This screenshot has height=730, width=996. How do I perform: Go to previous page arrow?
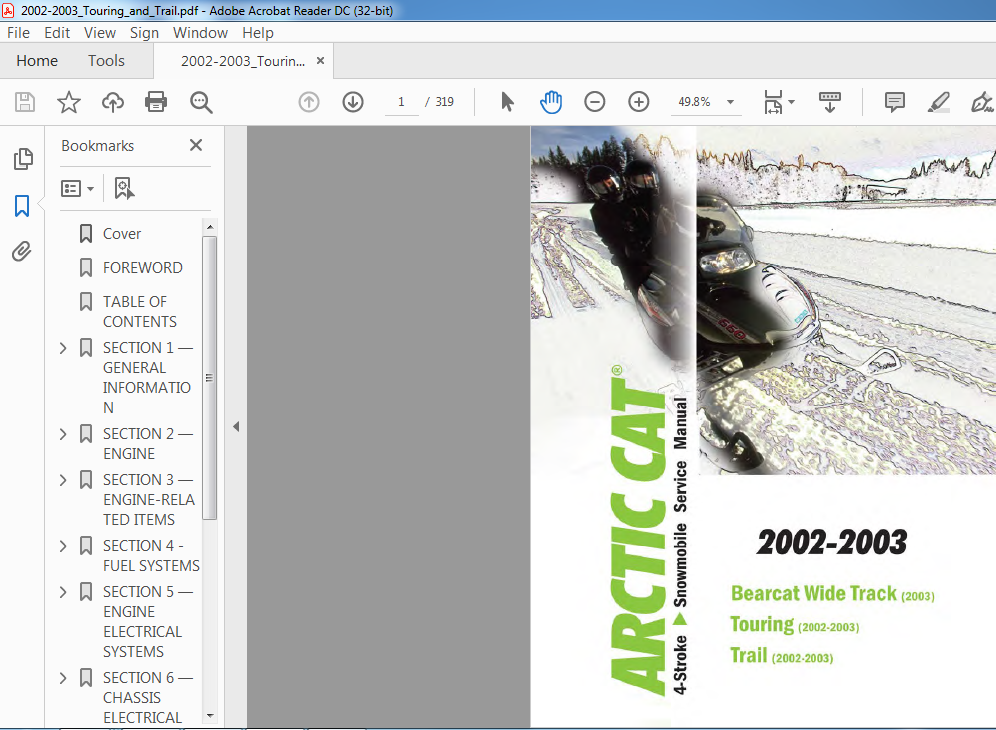(x=309, y=102)
